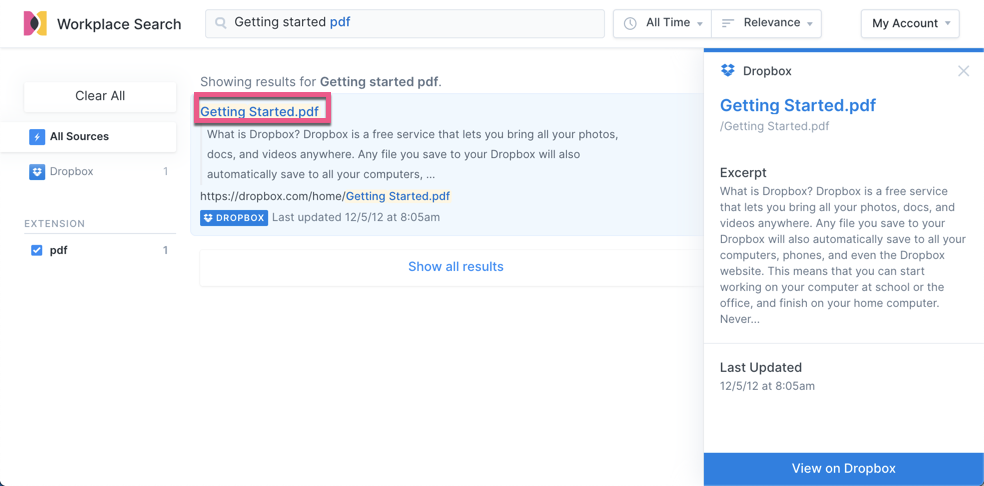Click View on Dropbox button
This screenshot has width=984, height=486.
pos(843,468)
